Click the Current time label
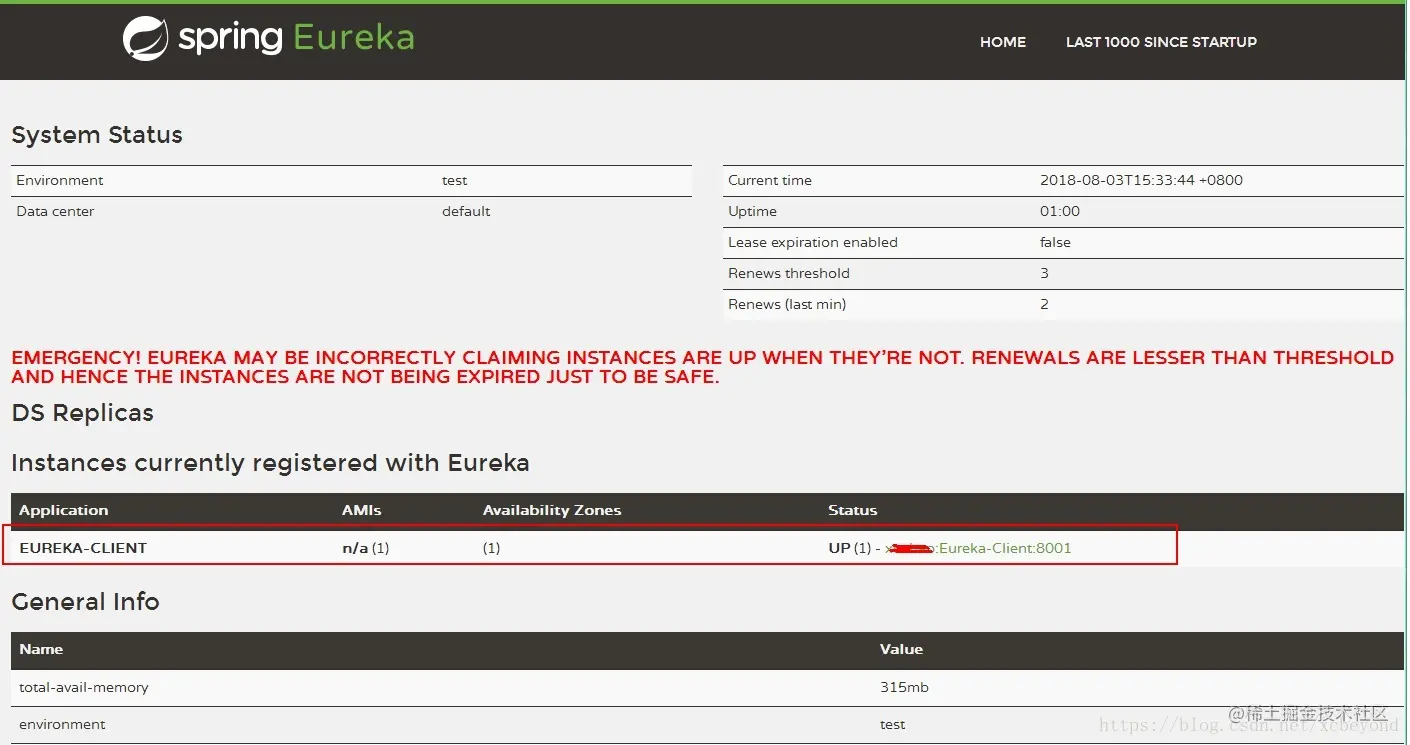The width and height of the screenshot is (1410, 745). click(770, 181)
